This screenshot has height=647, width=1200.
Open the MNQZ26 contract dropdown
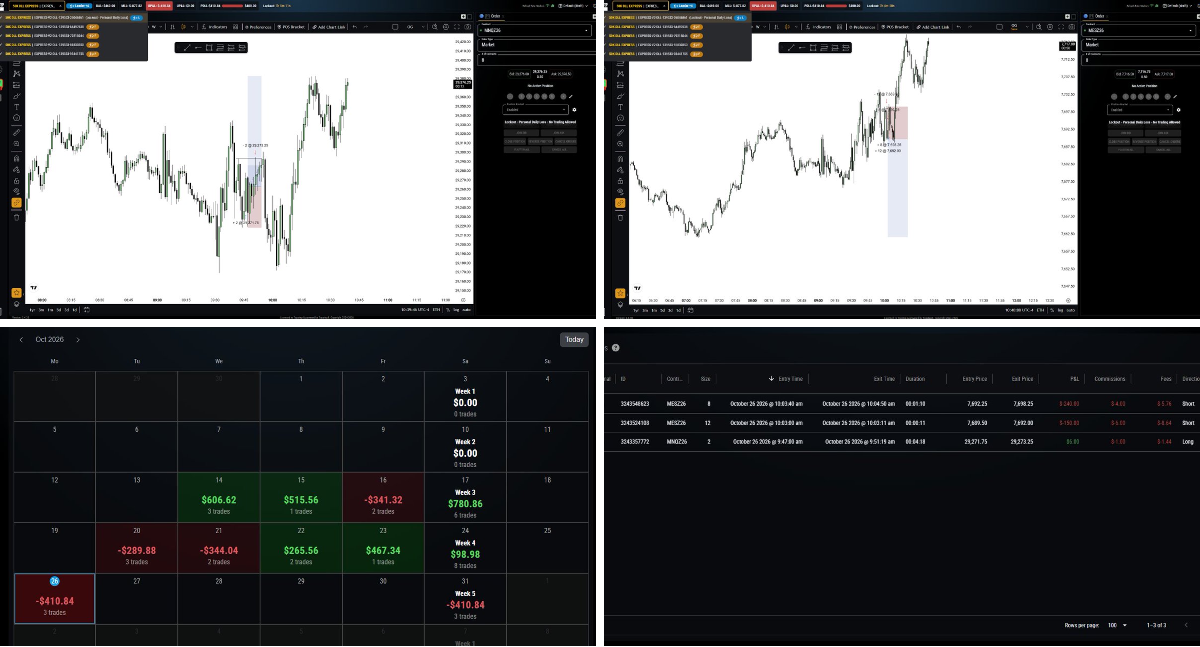pyautogui.click(x=535, y=30)
